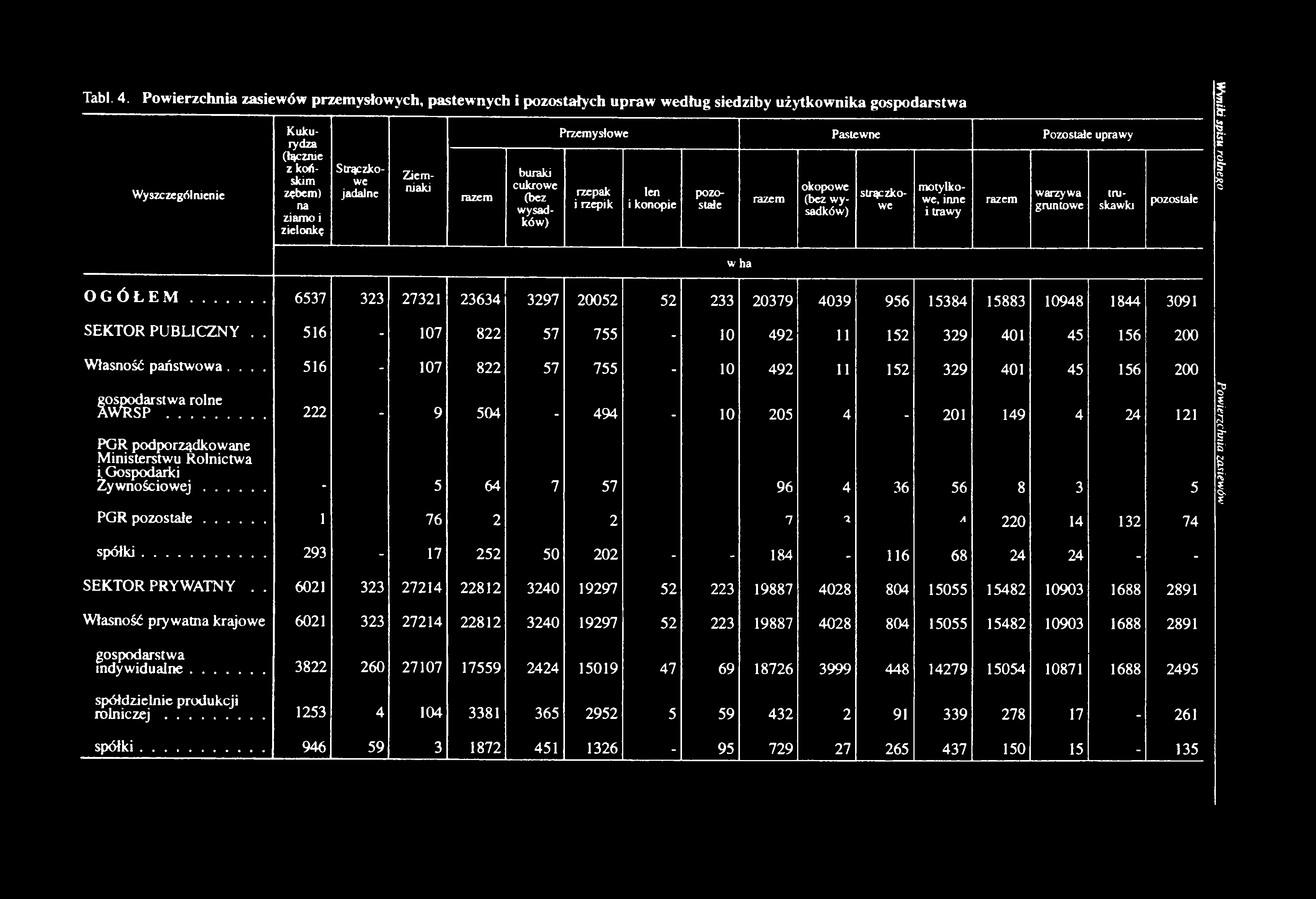1316x899 pixels.
Task: Click the 'OGÓŁEM' row label
Action: tap(131, 296)
